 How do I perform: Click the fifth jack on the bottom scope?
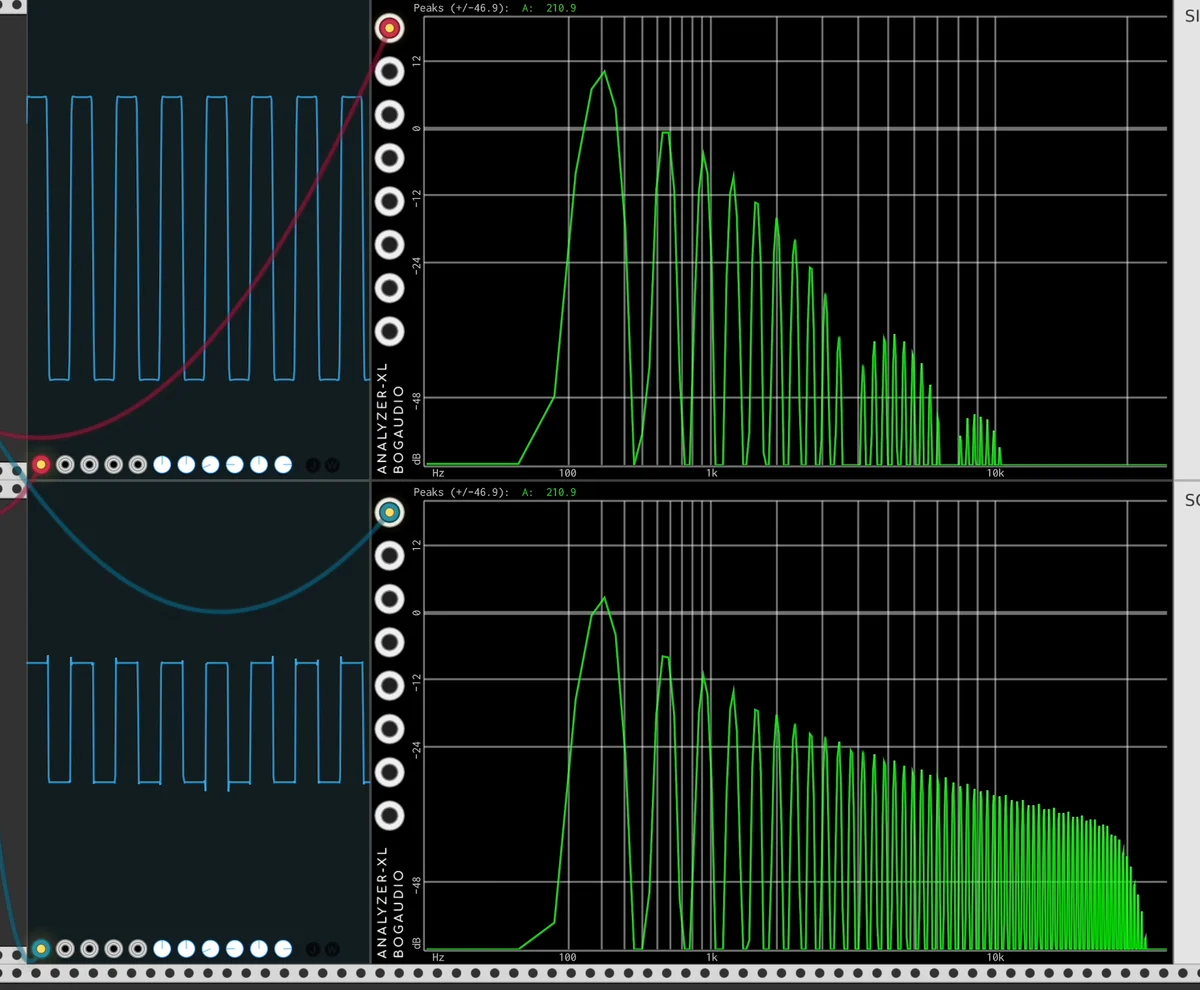click(138, 948)
